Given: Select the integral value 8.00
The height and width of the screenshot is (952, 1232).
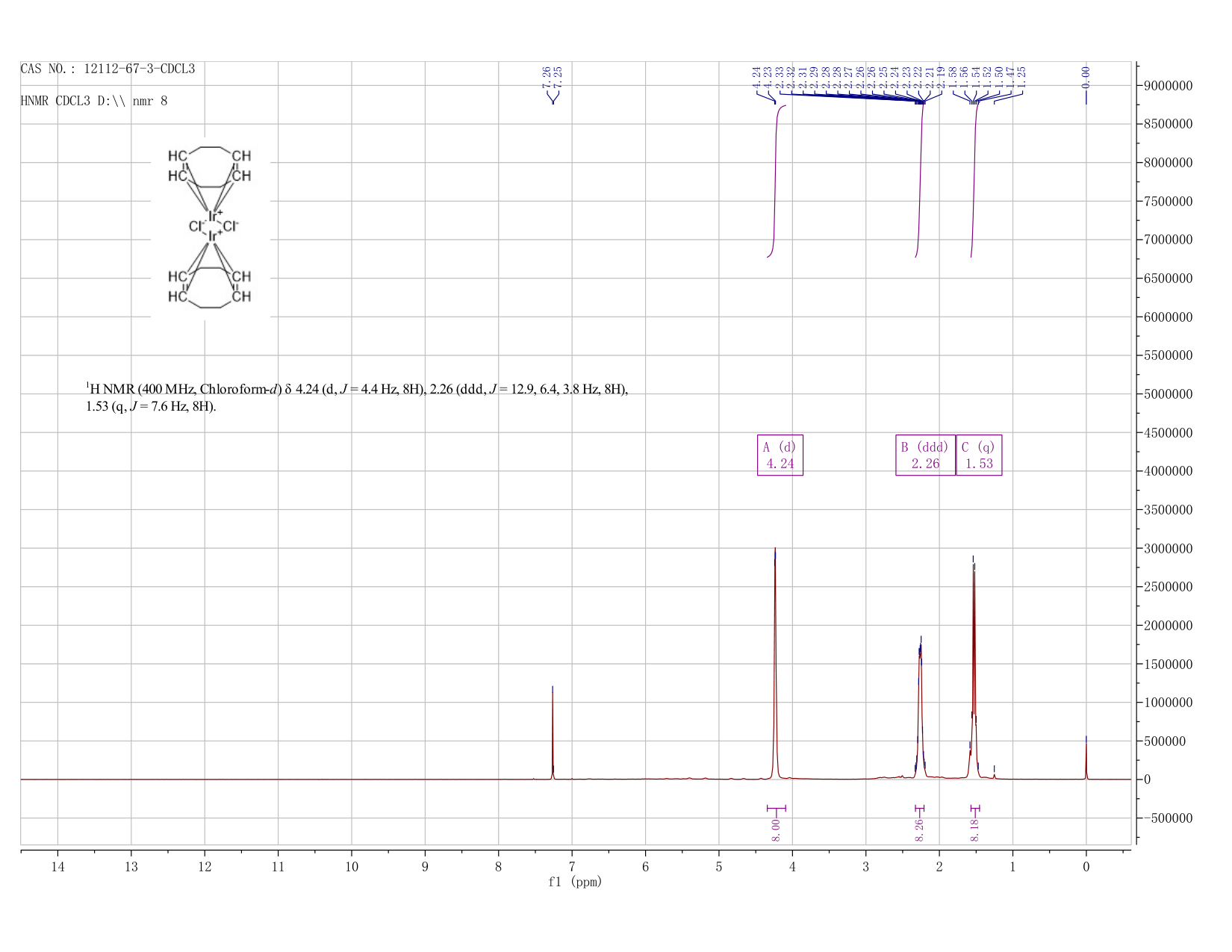Looking at the screenshot, I should (x=776, y=830).
